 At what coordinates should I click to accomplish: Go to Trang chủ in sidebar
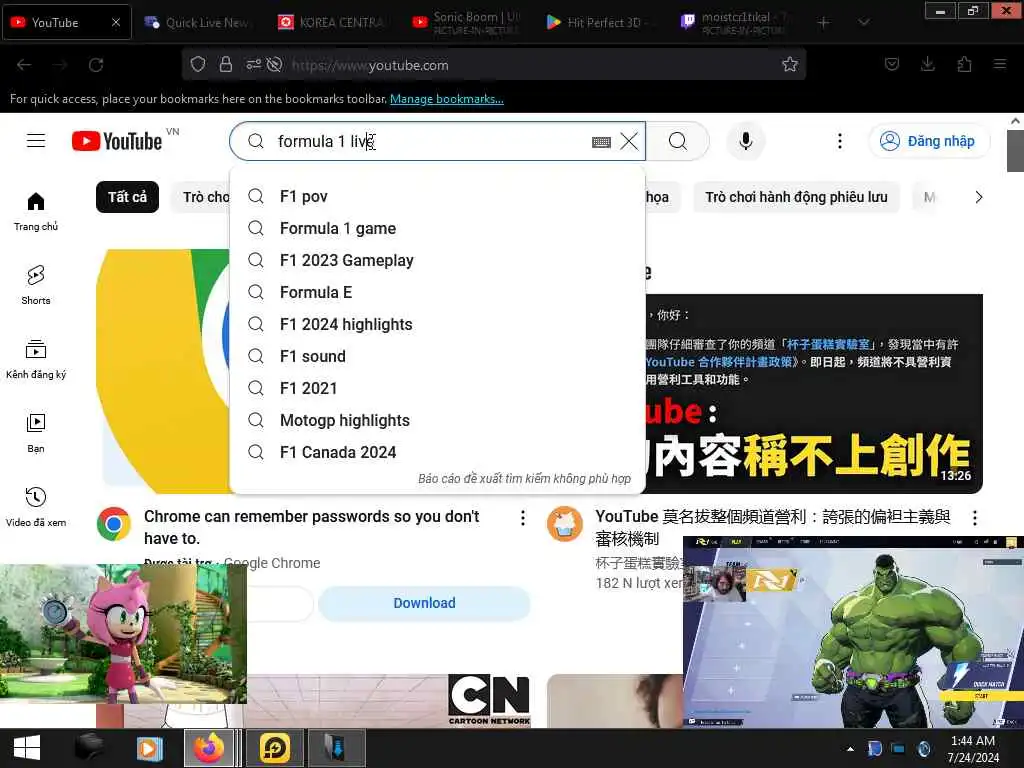[x=36, y=212]
